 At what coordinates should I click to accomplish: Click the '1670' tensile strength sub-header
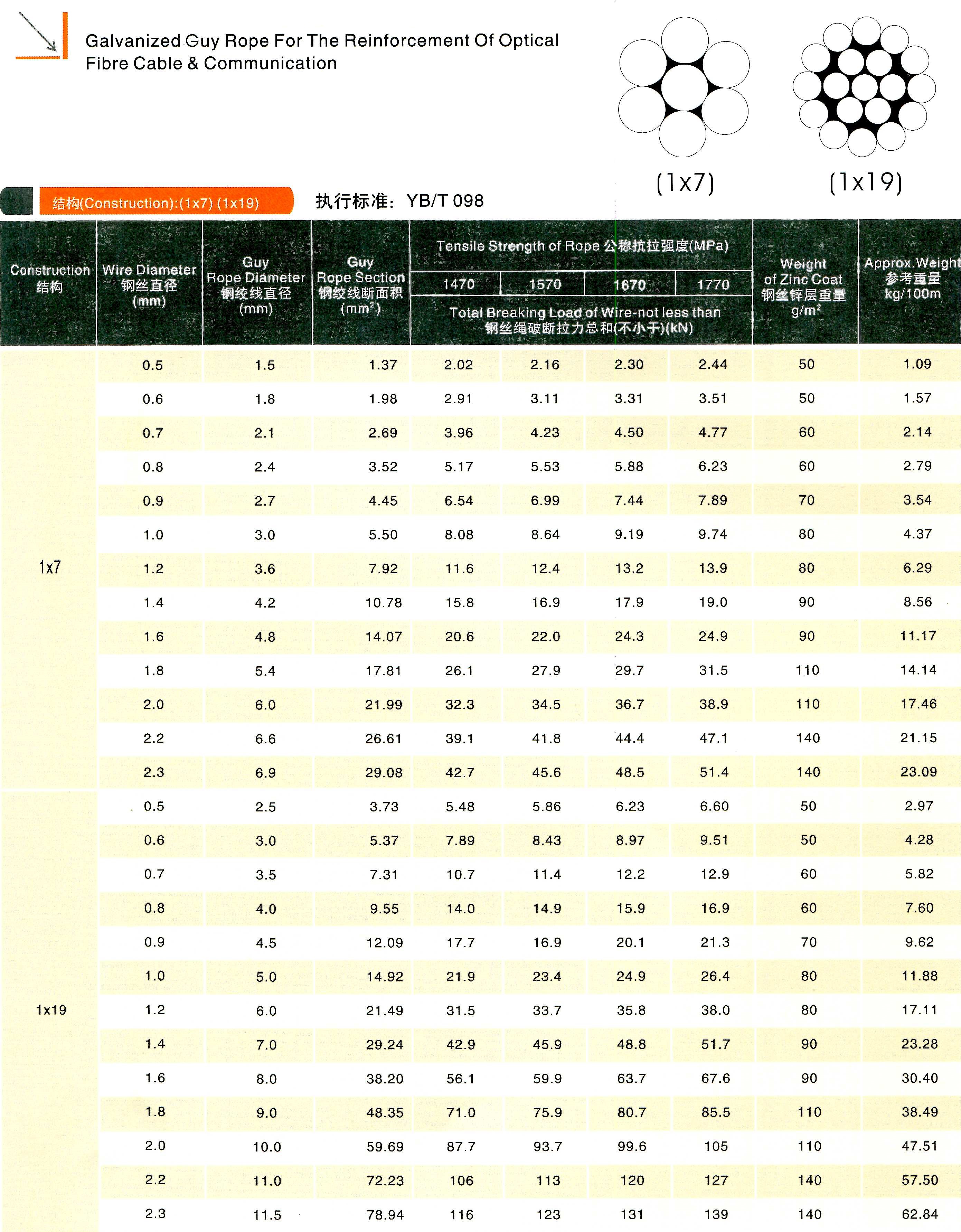(x=629, y=284)
